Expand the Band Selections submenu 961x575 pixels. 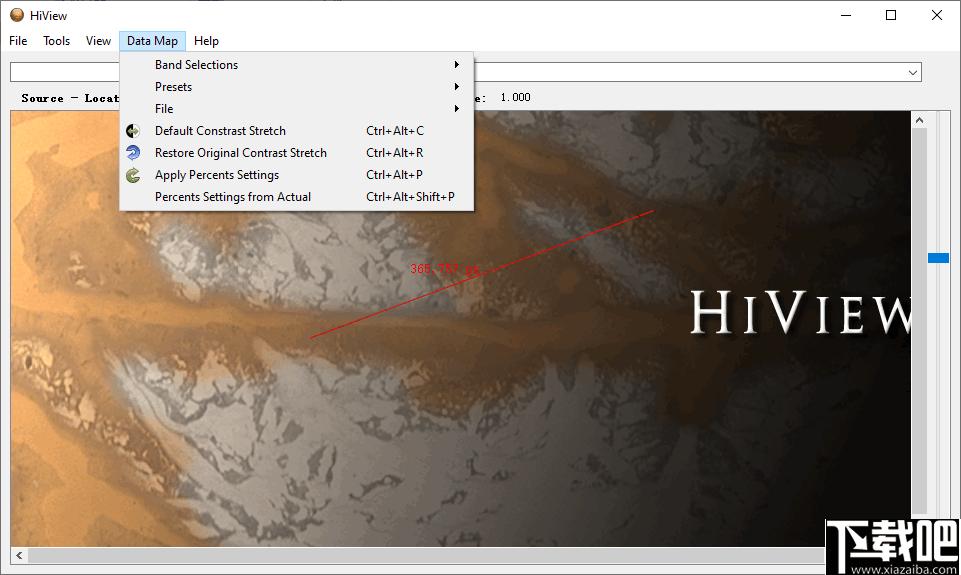(x=297, y=64)
